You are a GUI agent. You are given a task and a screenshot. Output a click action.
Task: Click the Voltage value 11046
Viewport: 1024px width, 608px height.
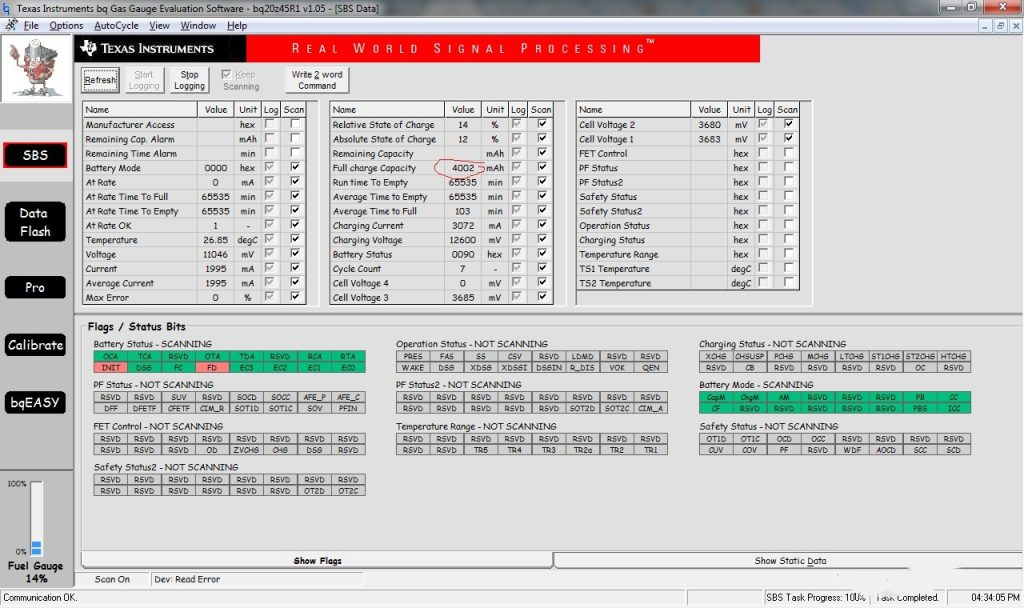click(x=215, y=254)
